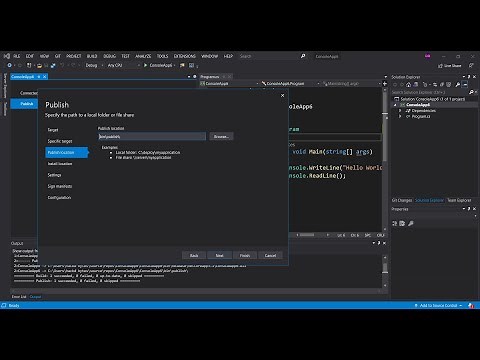
Task: Switch to the Team Explorer tab
Action: 459,200
